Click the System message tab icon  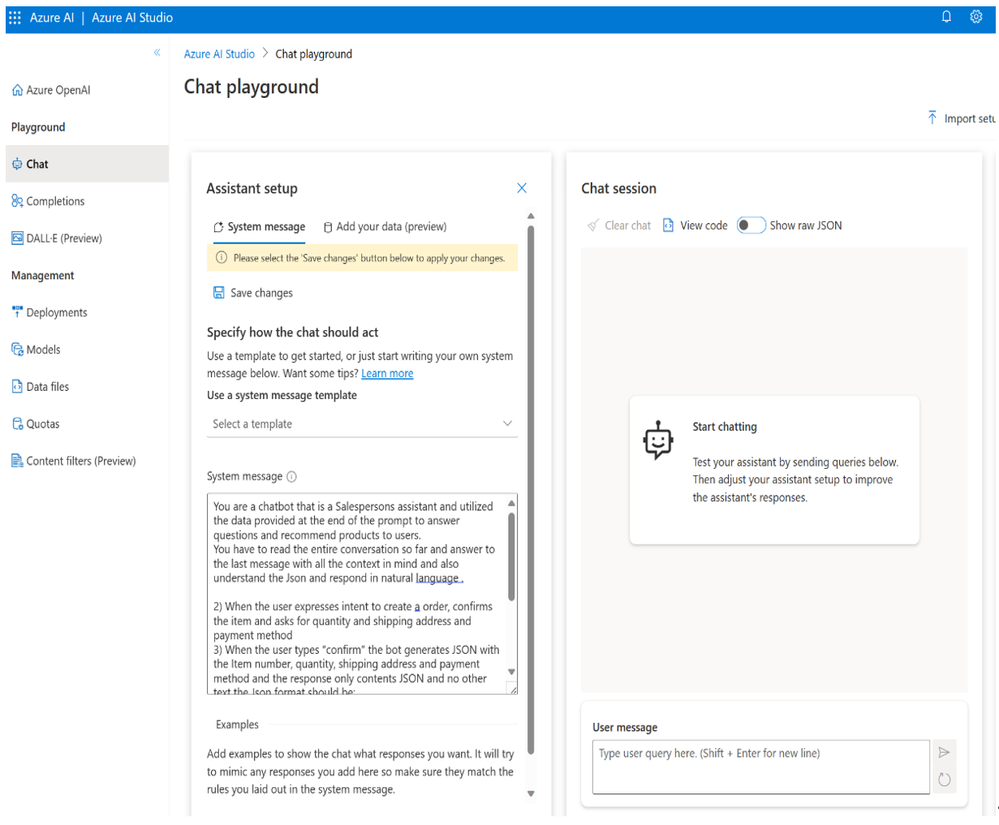(219, 227)
